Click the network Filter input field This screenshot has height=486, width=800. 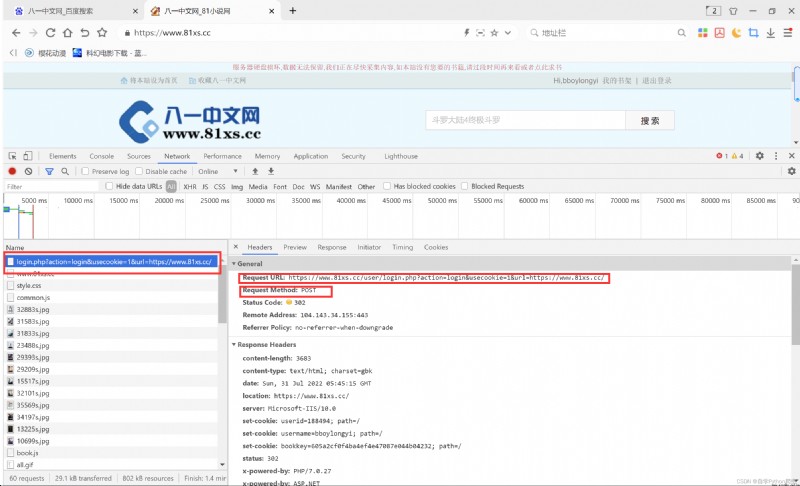[x=51, y=187]
